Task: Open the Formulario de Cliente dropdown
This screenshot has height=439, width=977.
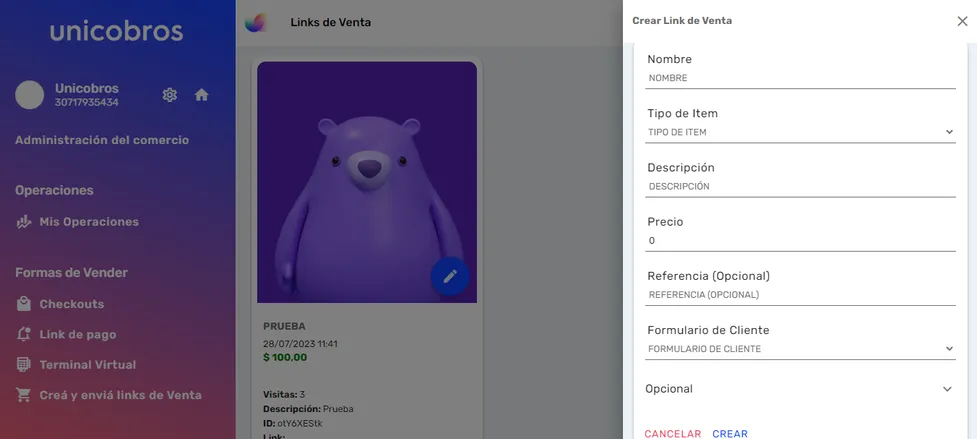Action: [800, 349]
